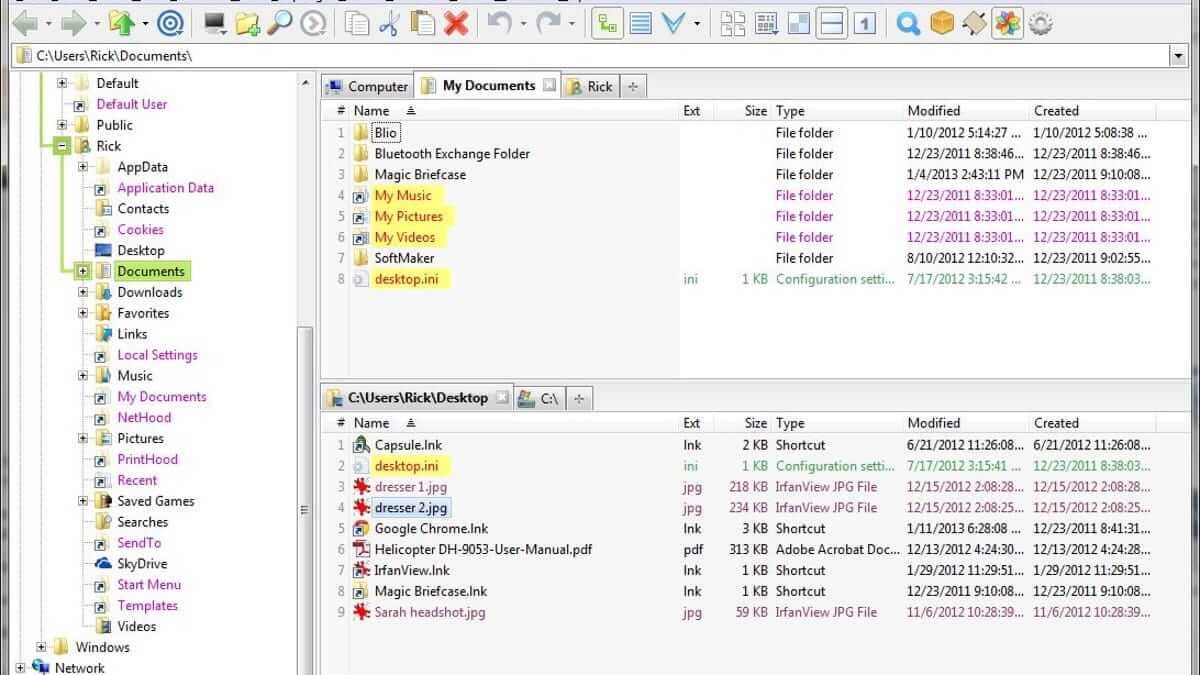This screenshot has width=1200, height=675.
Task: Delete selection with the red X icon
Action: (456, 23)
